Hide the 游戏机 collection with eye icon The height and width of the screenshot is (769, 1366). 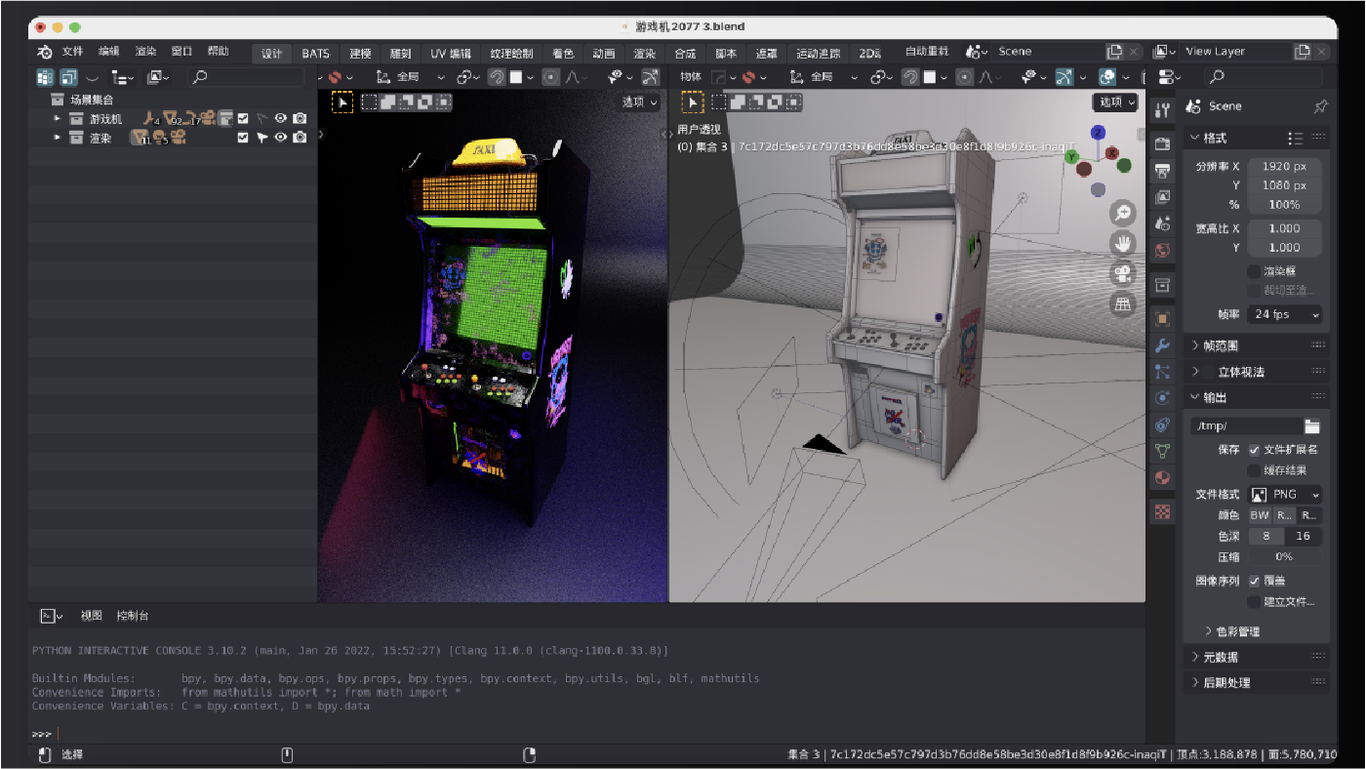point(281,119)
